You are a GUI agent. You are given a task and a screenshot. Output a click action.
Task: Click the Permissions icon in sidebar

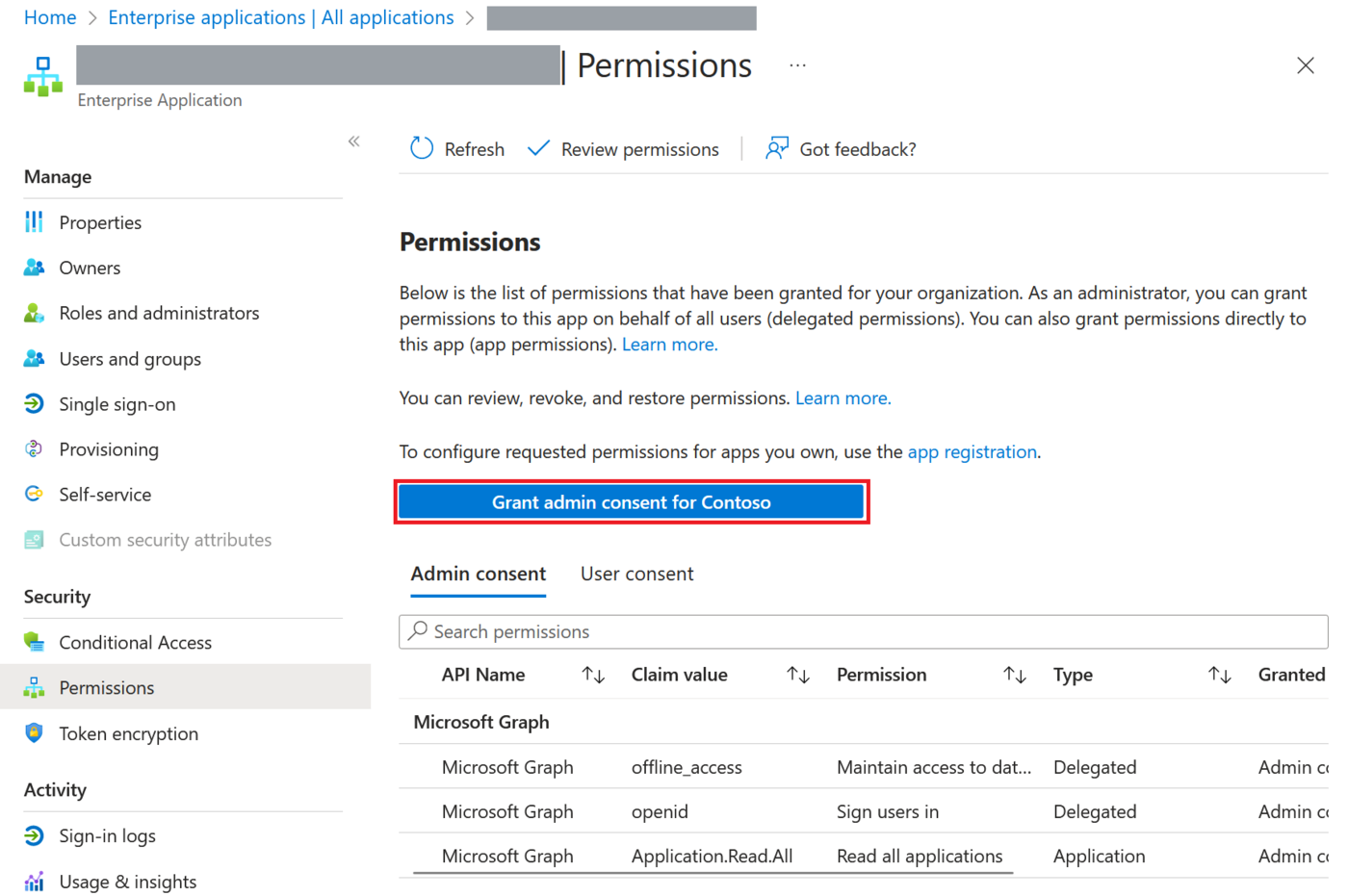click(35, 687)
